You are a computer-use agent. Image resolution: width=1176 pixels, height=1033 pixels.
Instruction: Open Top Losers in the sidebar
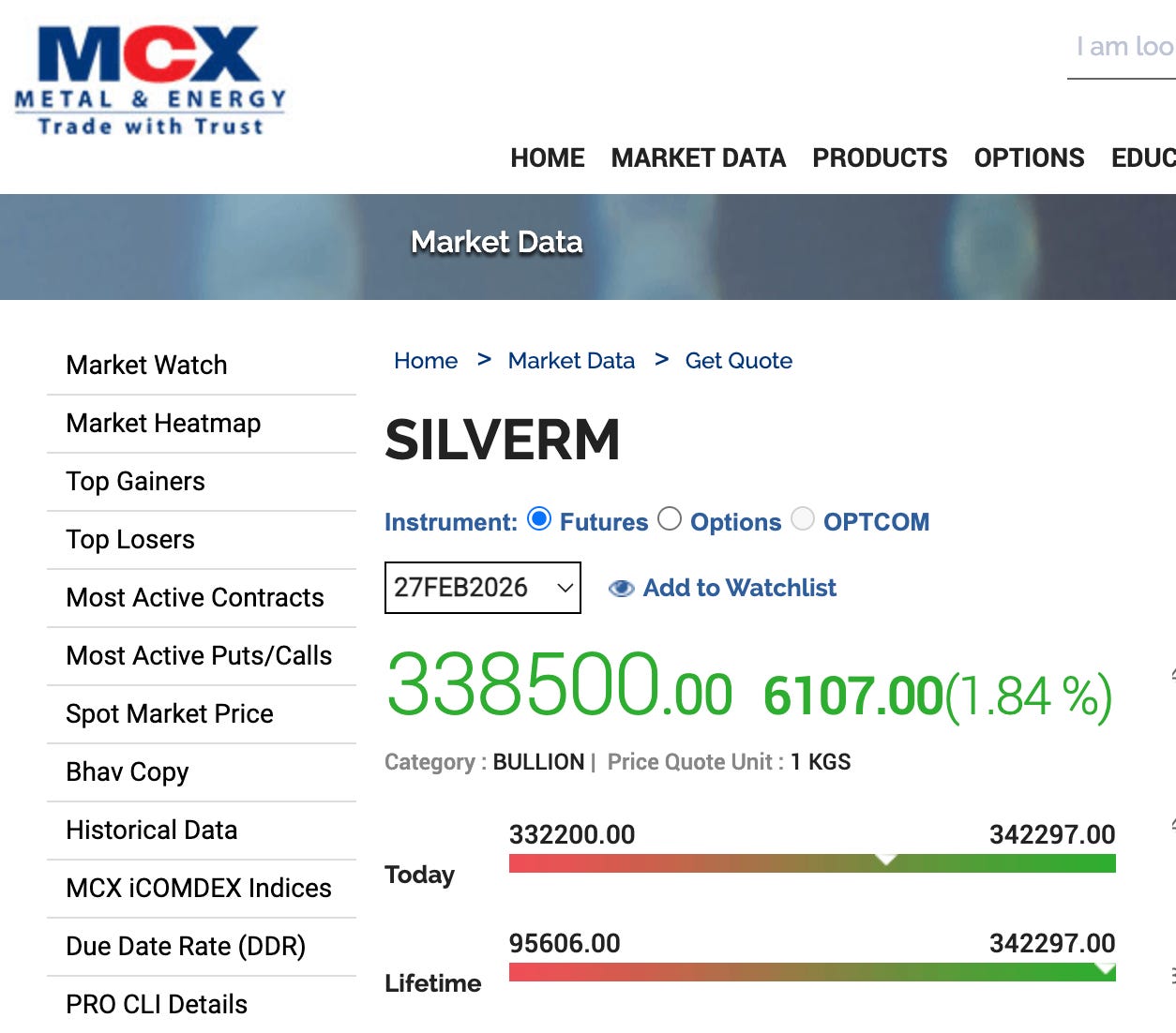coord(202,540)
